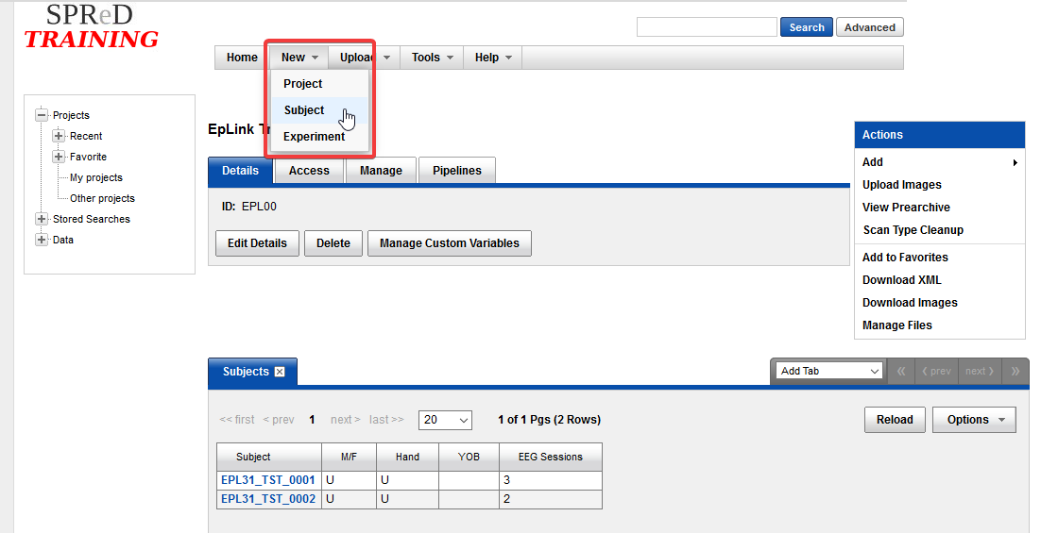Expand the Stored Searches node
1041x533 pixels.
click(x=42, y=219)
